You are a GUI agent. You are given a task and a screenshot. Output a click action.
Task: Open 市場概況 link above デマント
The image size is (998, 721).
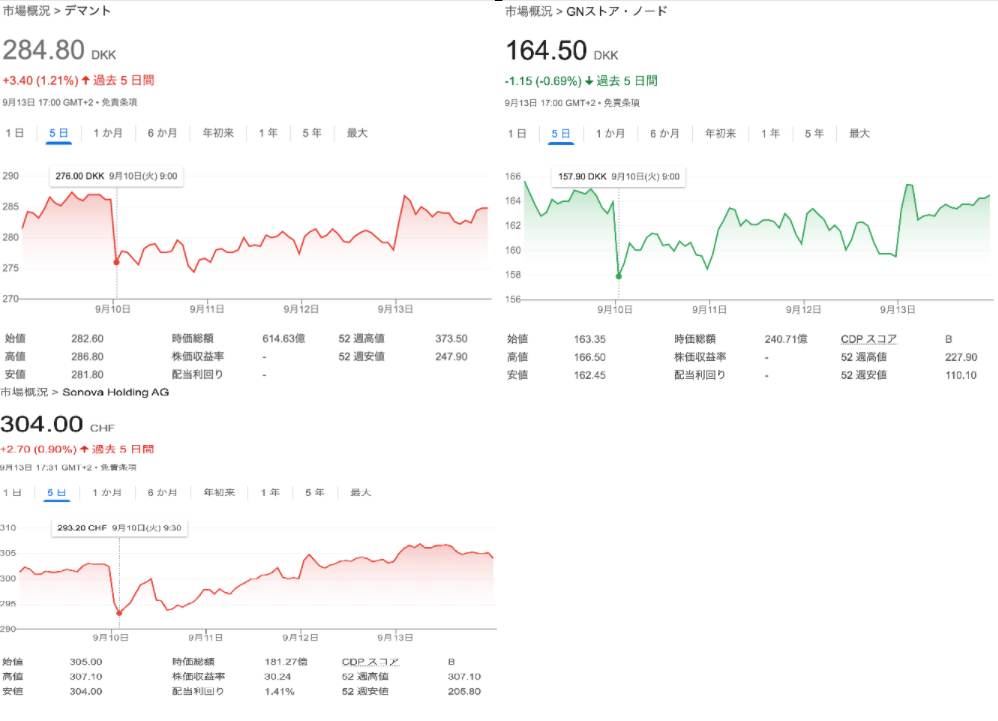click(26, 11)
